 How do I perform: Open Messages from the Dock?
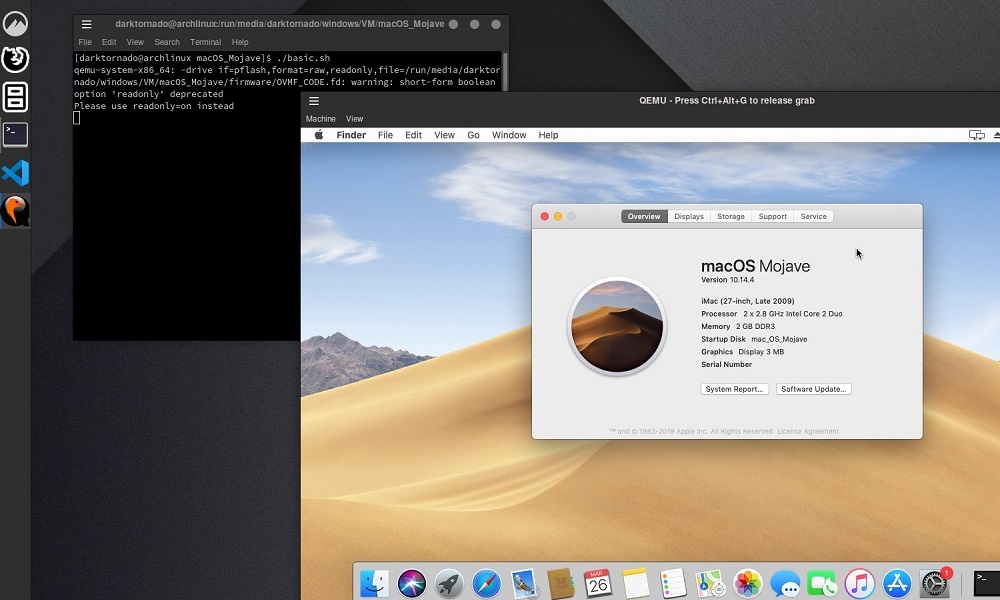pos(783,583)
